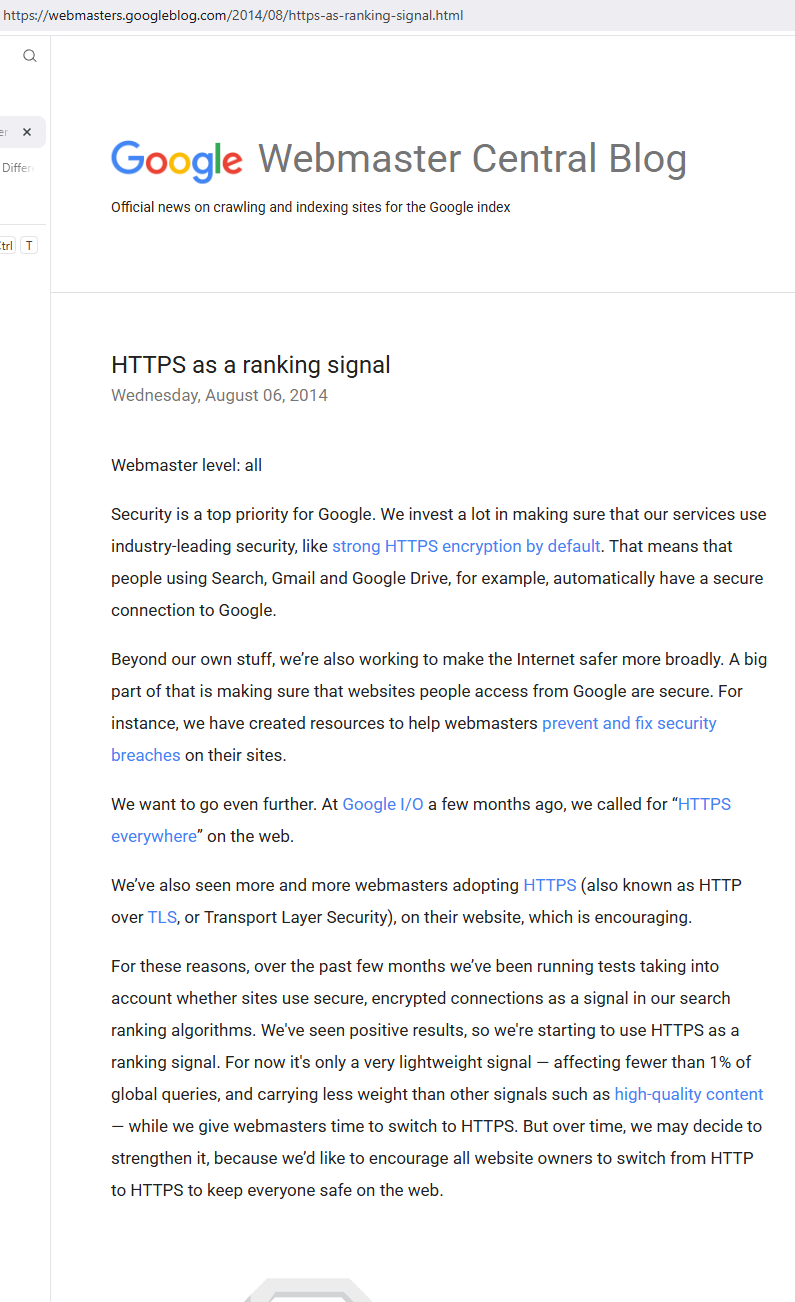This screenshot has width=795, height=1302.
Task: Click the T key badge for new tab
Action: pyautogui.click(x=29, y=245)
